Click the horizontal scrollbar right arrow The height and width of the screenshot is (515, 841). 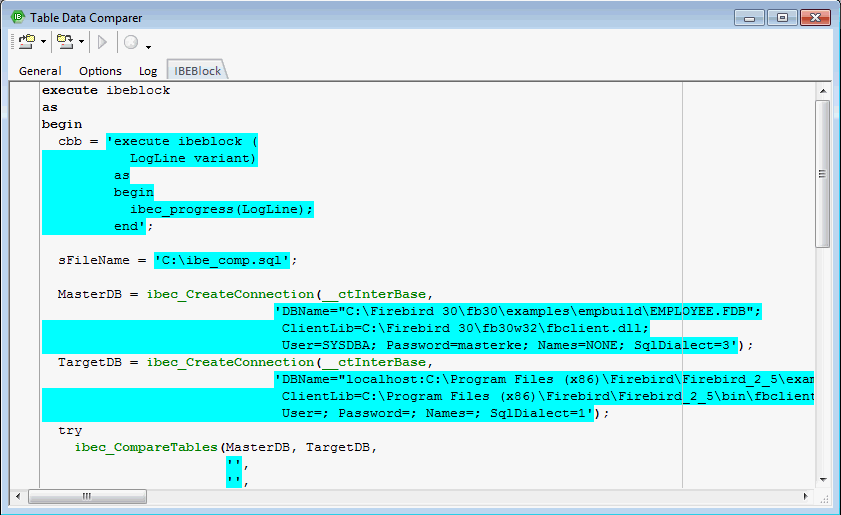pos(806,496)
